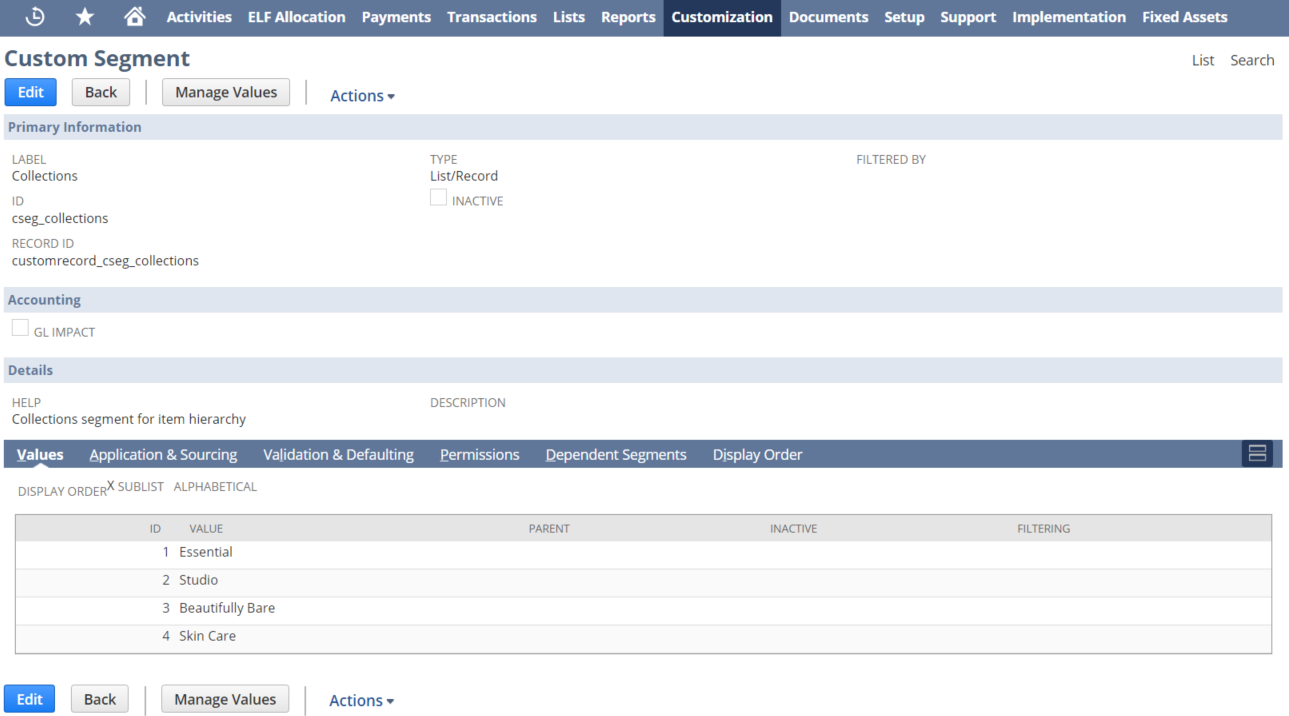Switch to the Application & Sourcing subtab
Viewport: 1289px width, 716px height.
[163, 455]
